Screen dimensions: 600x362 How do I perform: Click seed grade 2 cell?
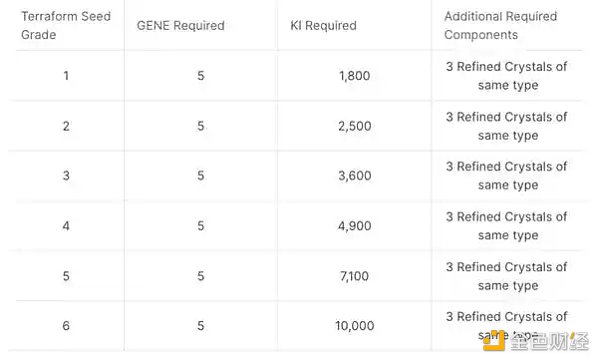[x=66, y=126]
